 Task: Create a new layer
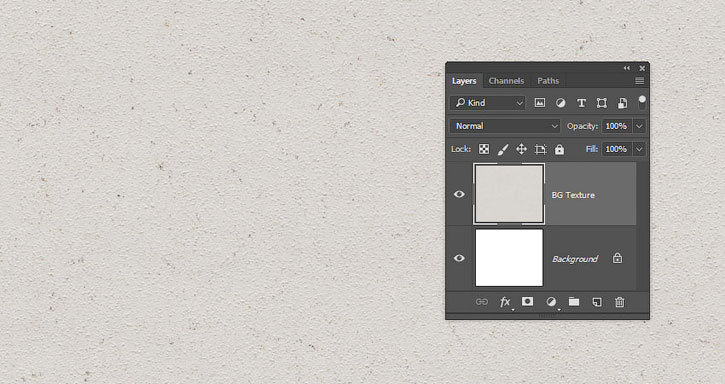pos(597,302)
